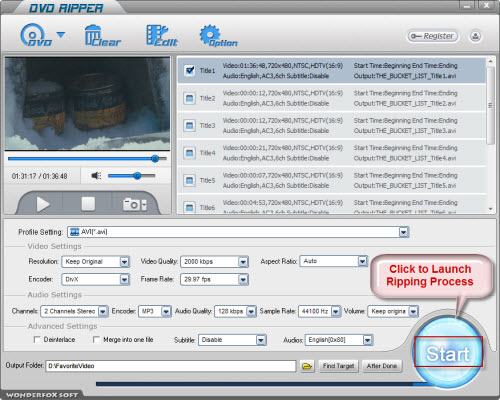Select the Title1 row output text
Image resolution: width=500 pixels, height=400 pixels.
click(405, 76)
